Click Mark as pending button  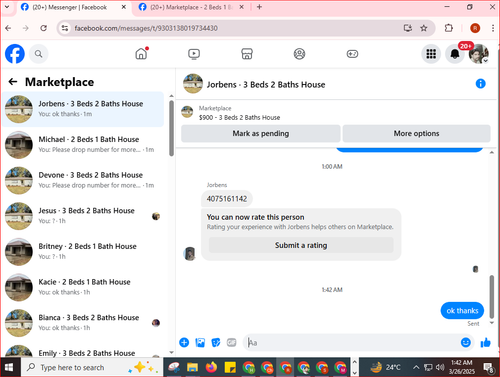[261, 133]
